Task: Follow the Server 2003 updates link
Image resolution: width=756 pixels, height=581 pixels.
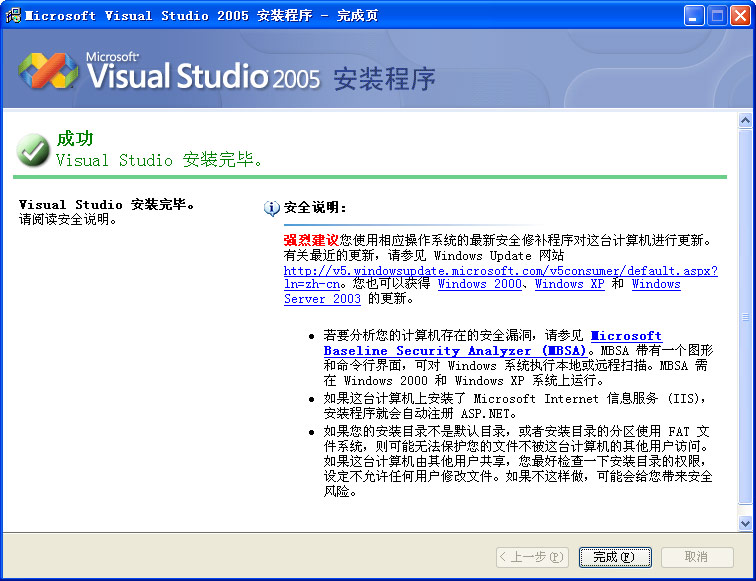Action: (322, 299)
